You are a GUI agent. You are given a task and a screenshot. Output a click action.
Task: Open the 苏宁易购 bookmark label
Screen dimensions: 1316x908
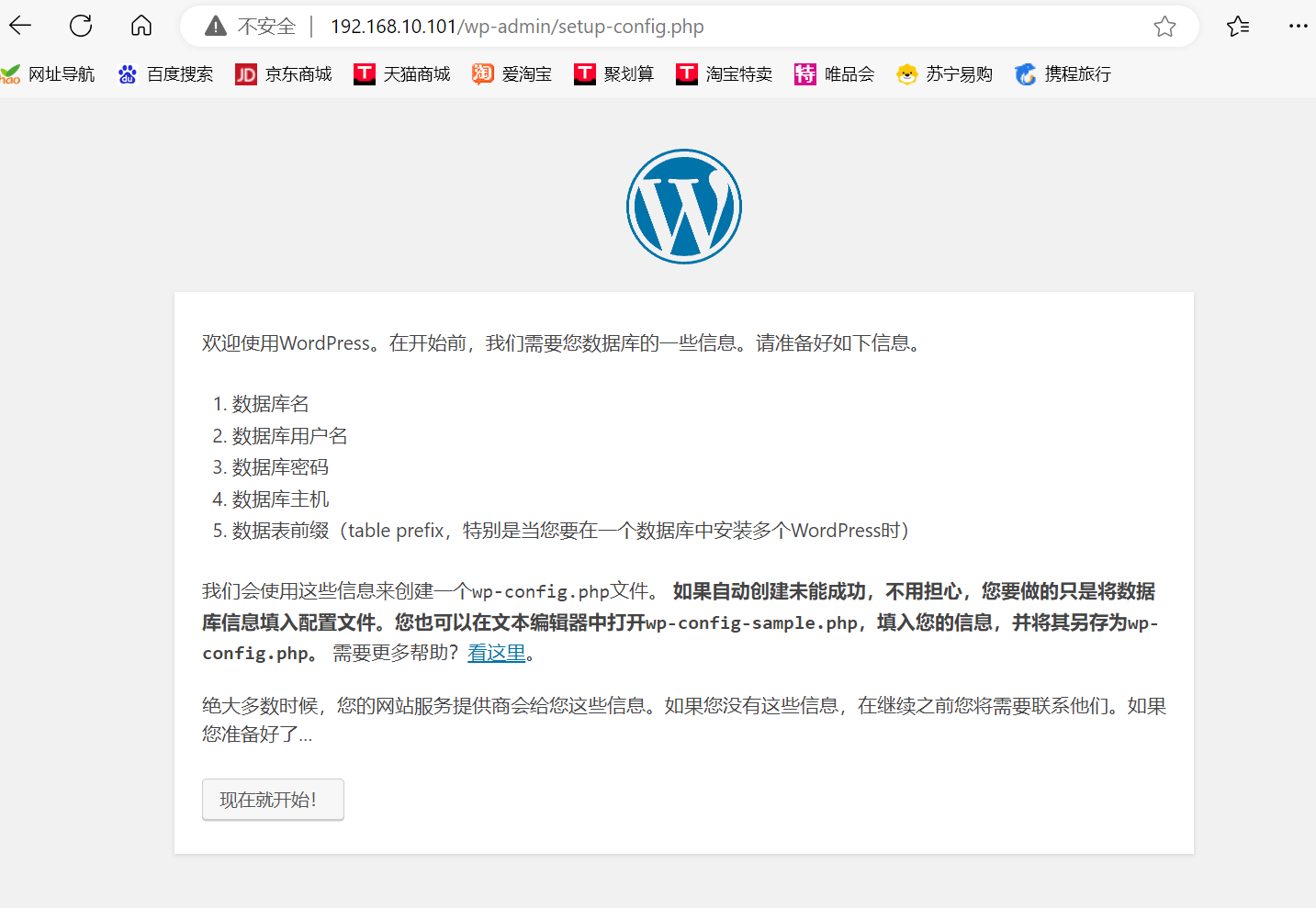pyautogui.click(x=960, y=74)
